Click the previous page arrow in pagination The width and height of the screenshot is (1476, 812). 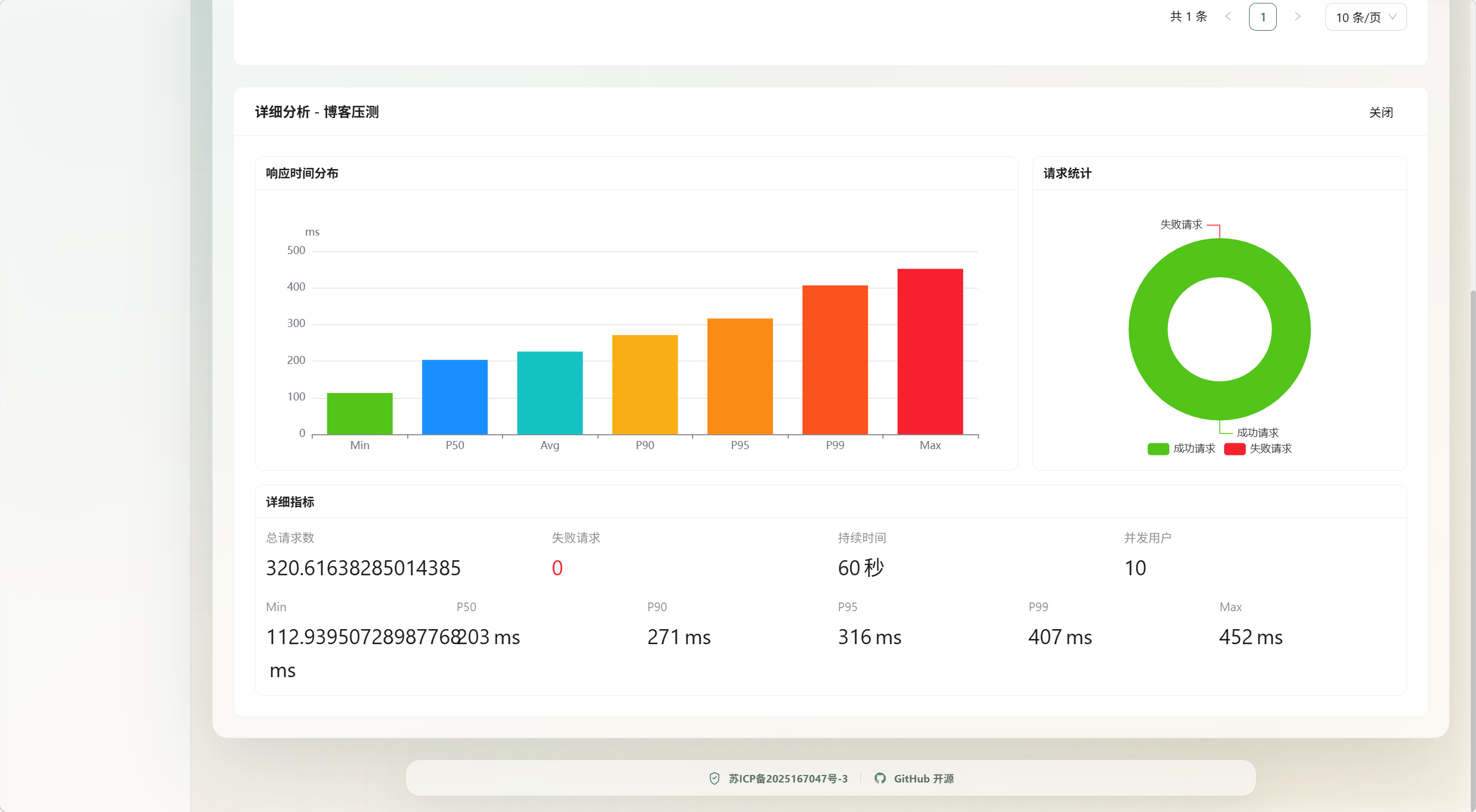1228,17
